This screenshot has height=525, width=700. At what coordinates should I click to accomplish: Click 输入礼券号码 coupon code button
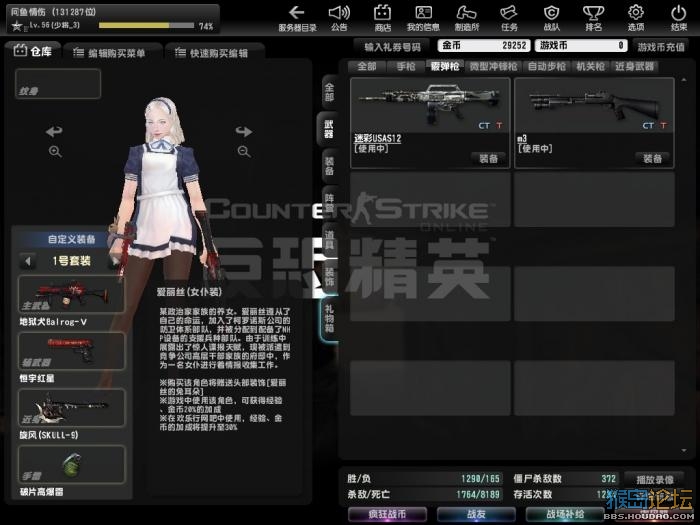392,46
